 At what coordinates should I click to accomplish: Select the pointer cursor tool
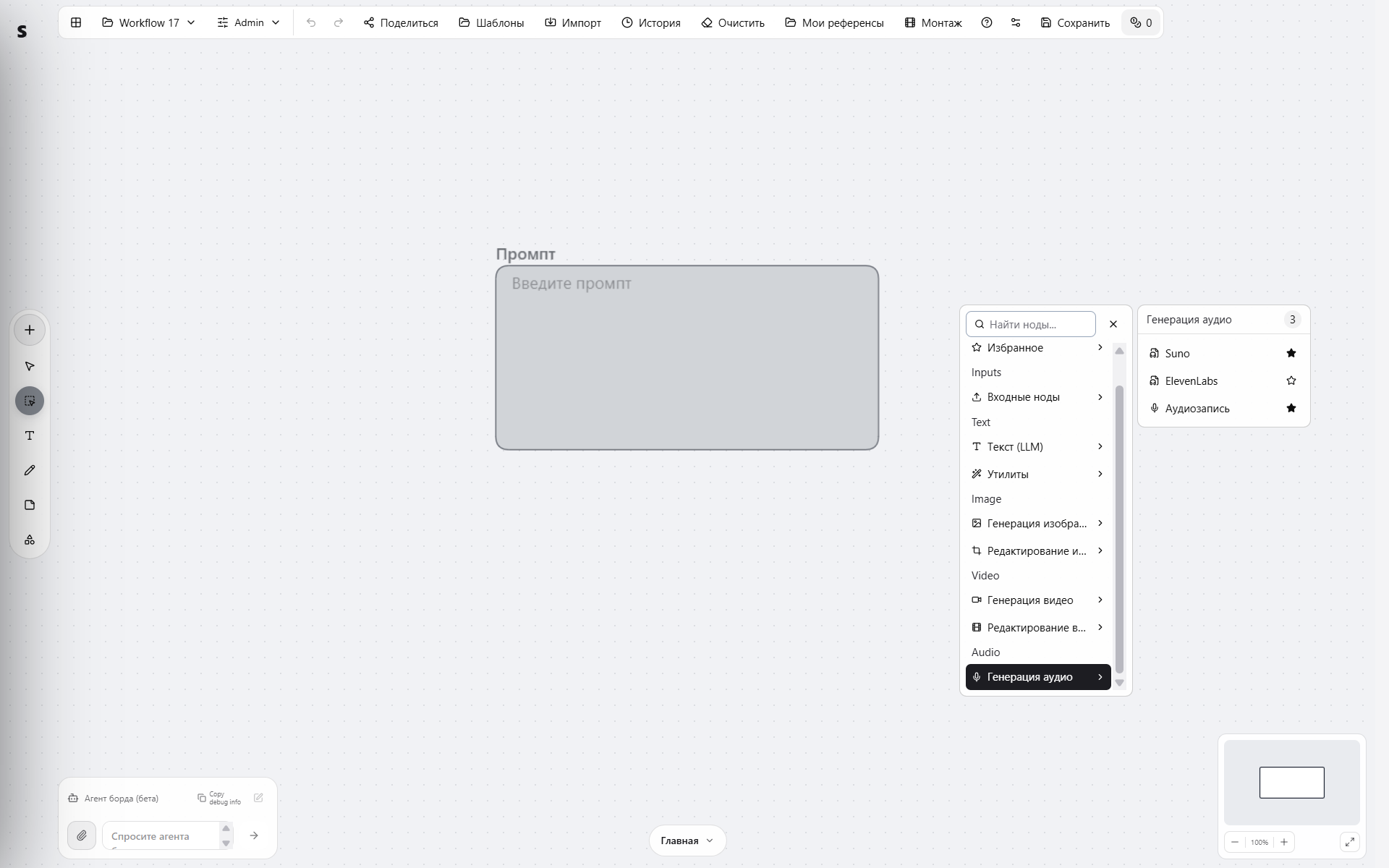[30, 366]
